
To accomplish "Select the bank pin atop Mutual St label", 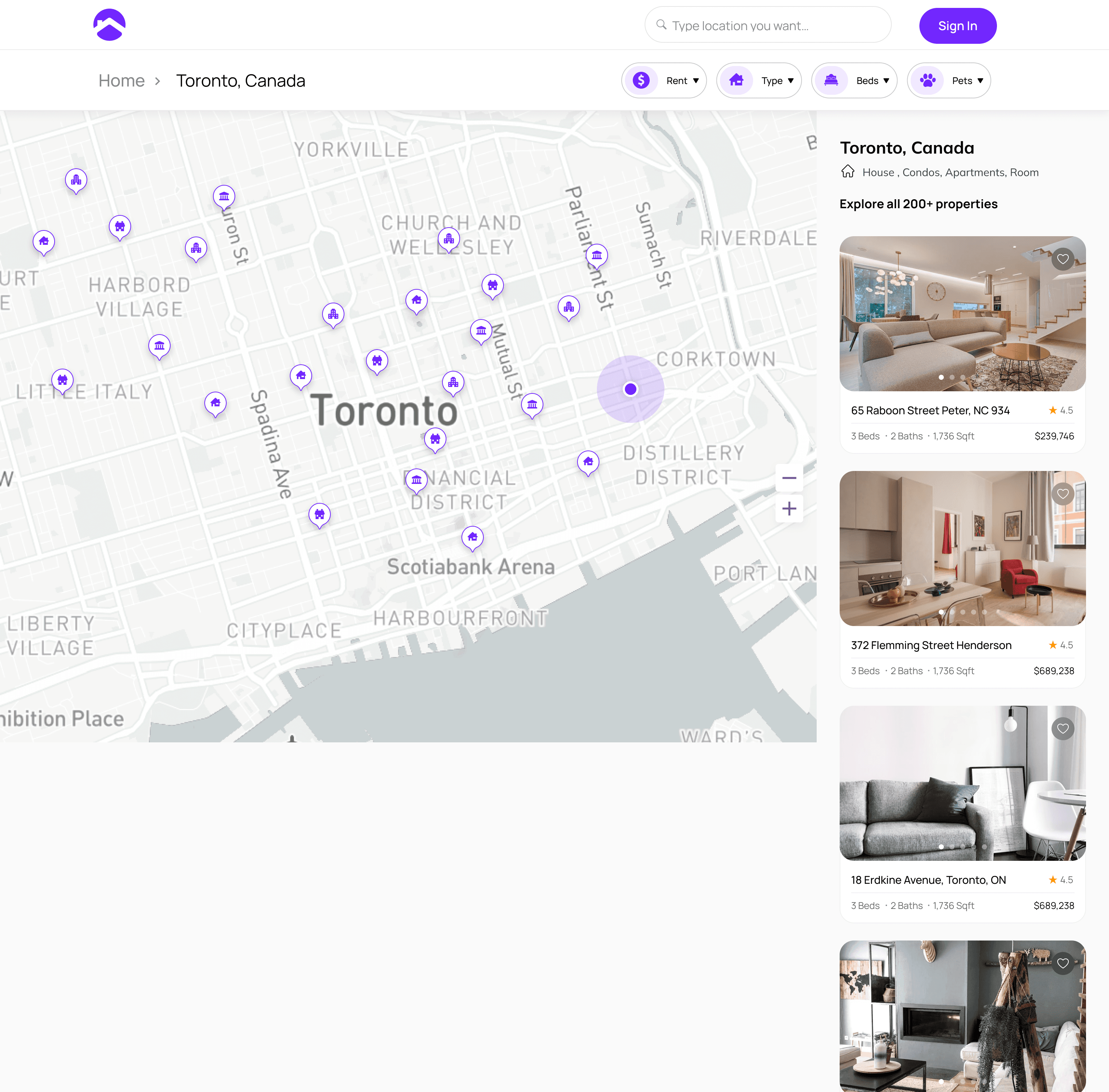I will pyautogui.click(x=481, y=331).
